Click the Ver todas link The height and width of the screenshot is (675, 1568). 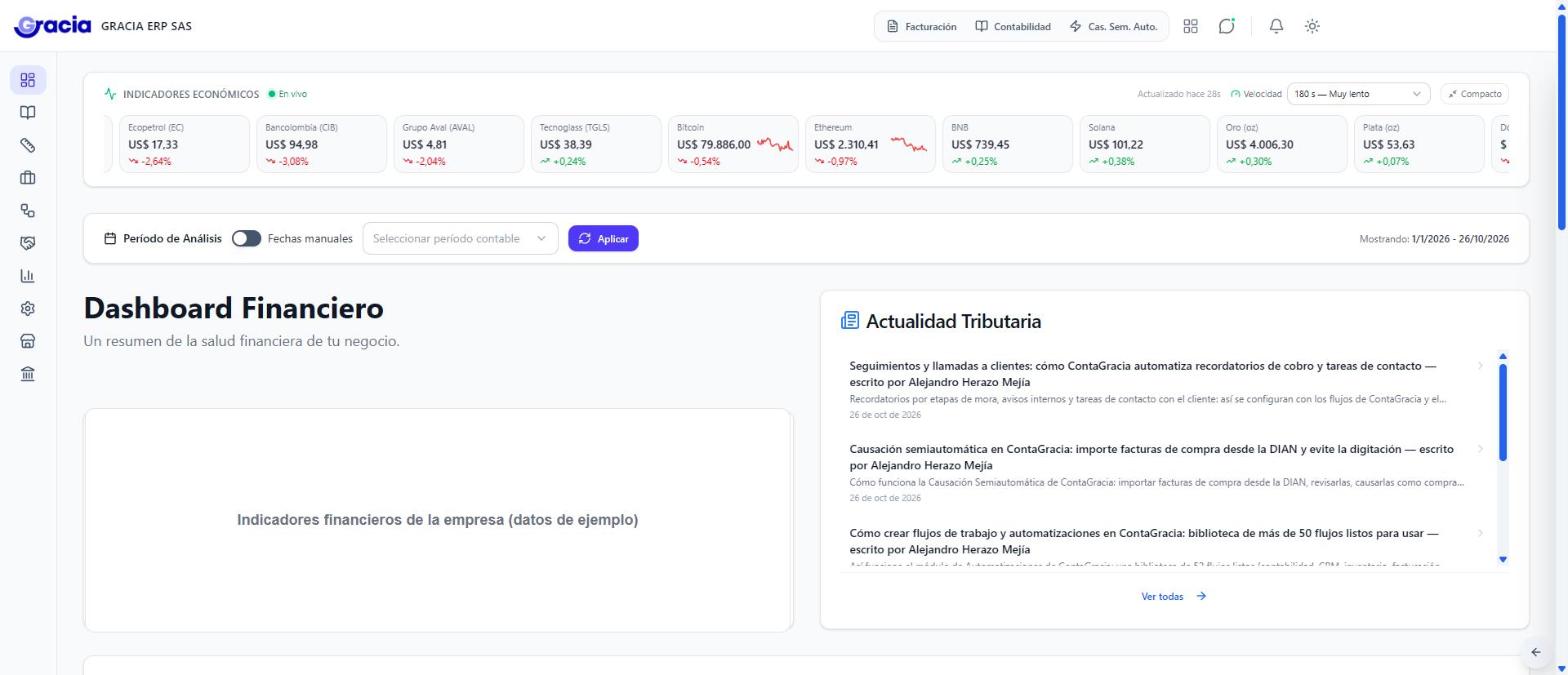click(1174, 596)
